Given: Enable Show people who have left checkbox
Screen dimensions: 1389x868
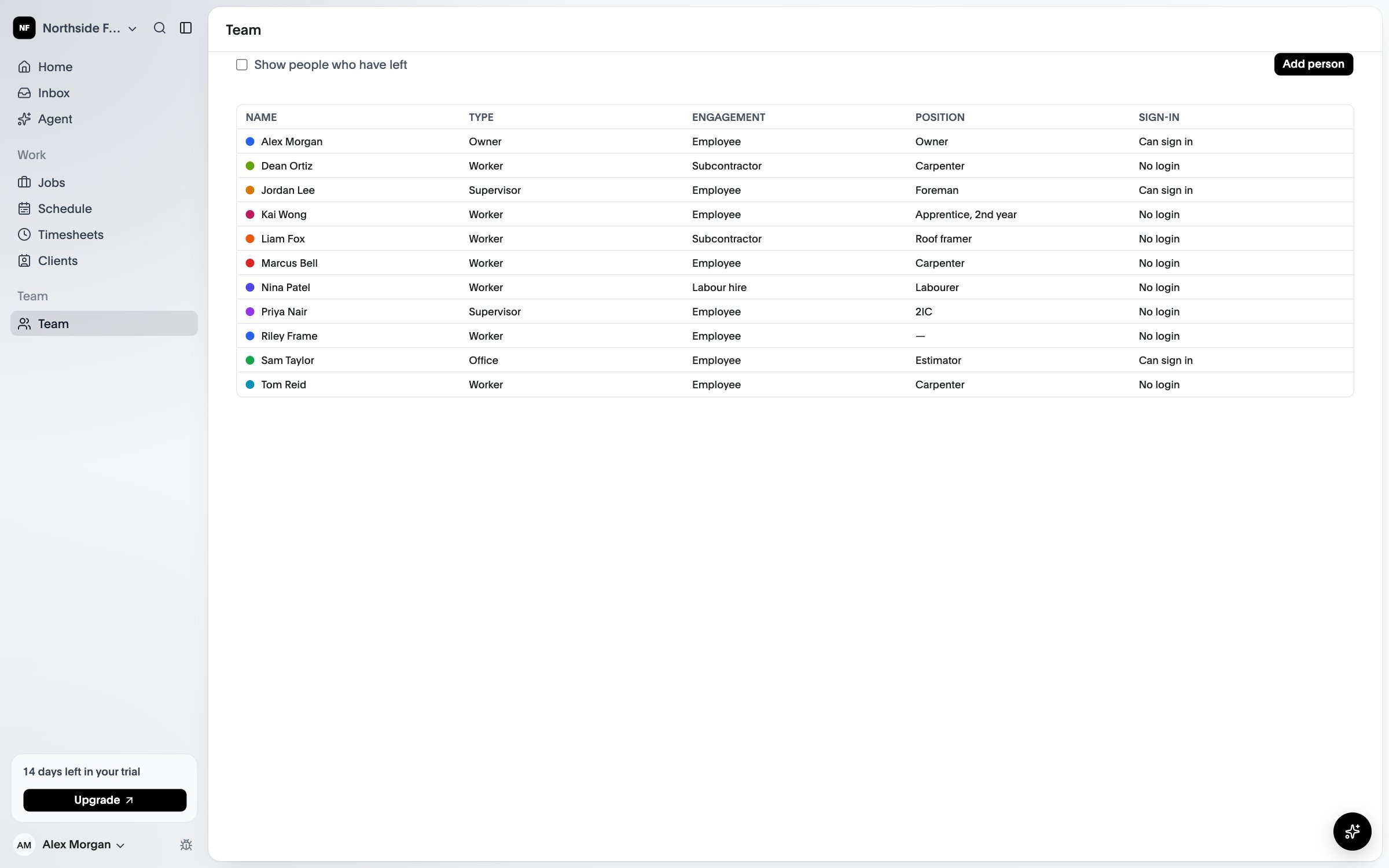Looking at the screenshot, I should pos(242,65).
